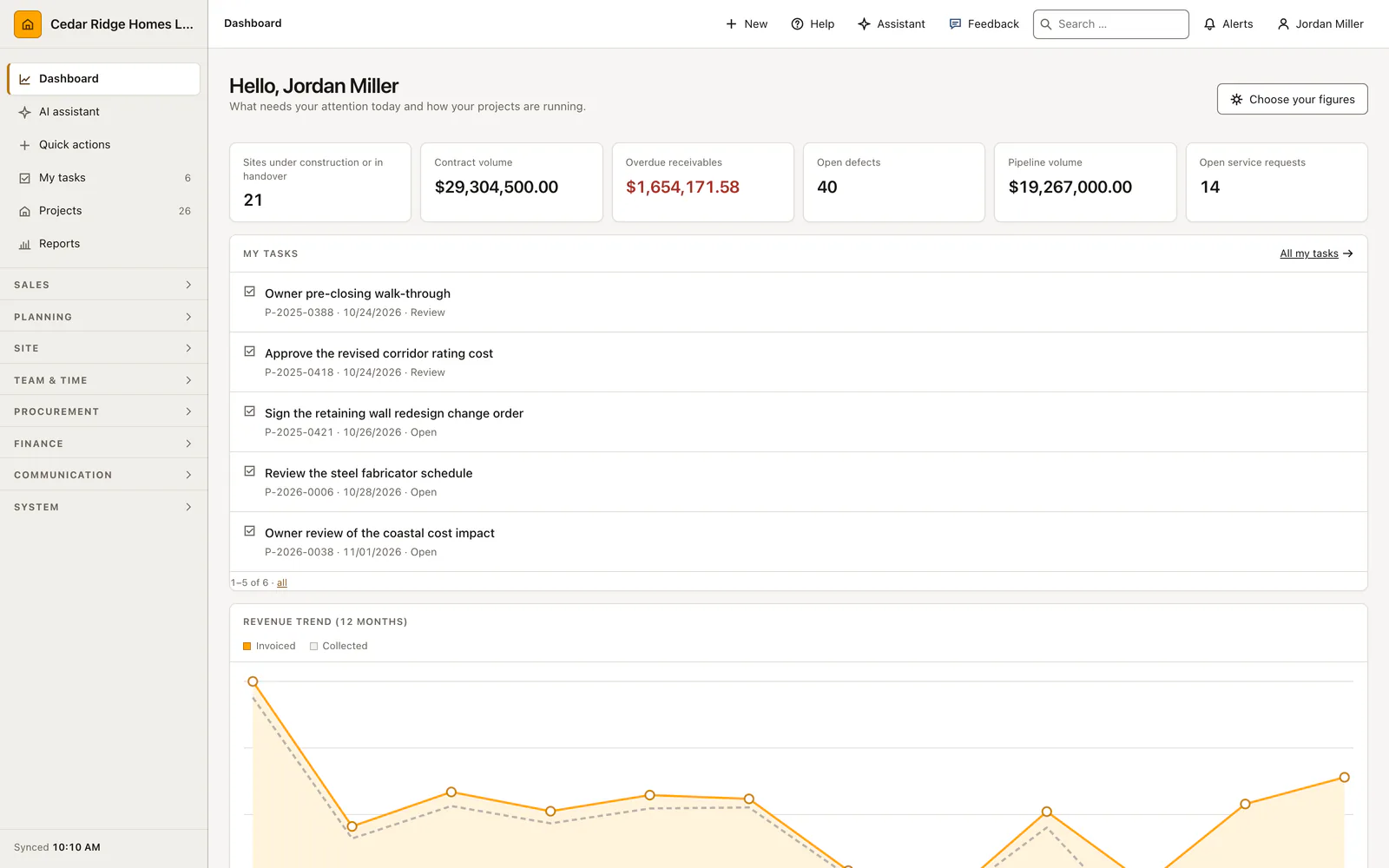
Task: Check off Owner pre-closing walk-through task
Action: point(250,292)
